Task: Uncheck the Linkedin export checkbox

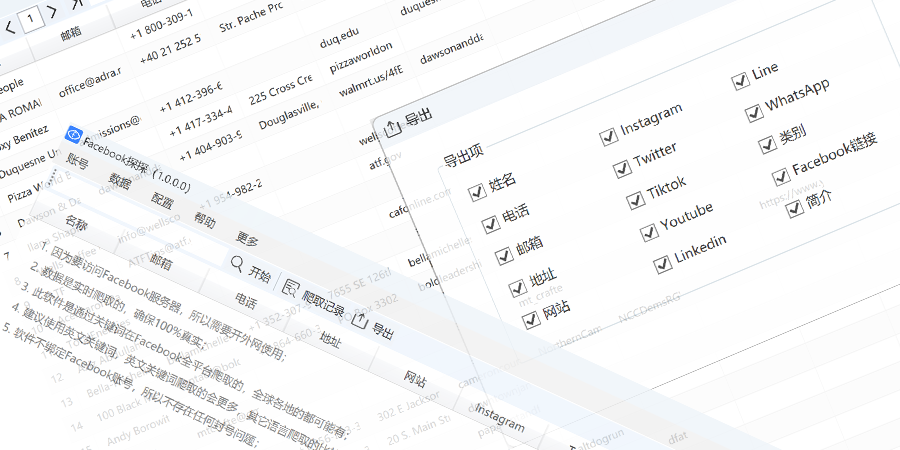Action: point(663,264)
